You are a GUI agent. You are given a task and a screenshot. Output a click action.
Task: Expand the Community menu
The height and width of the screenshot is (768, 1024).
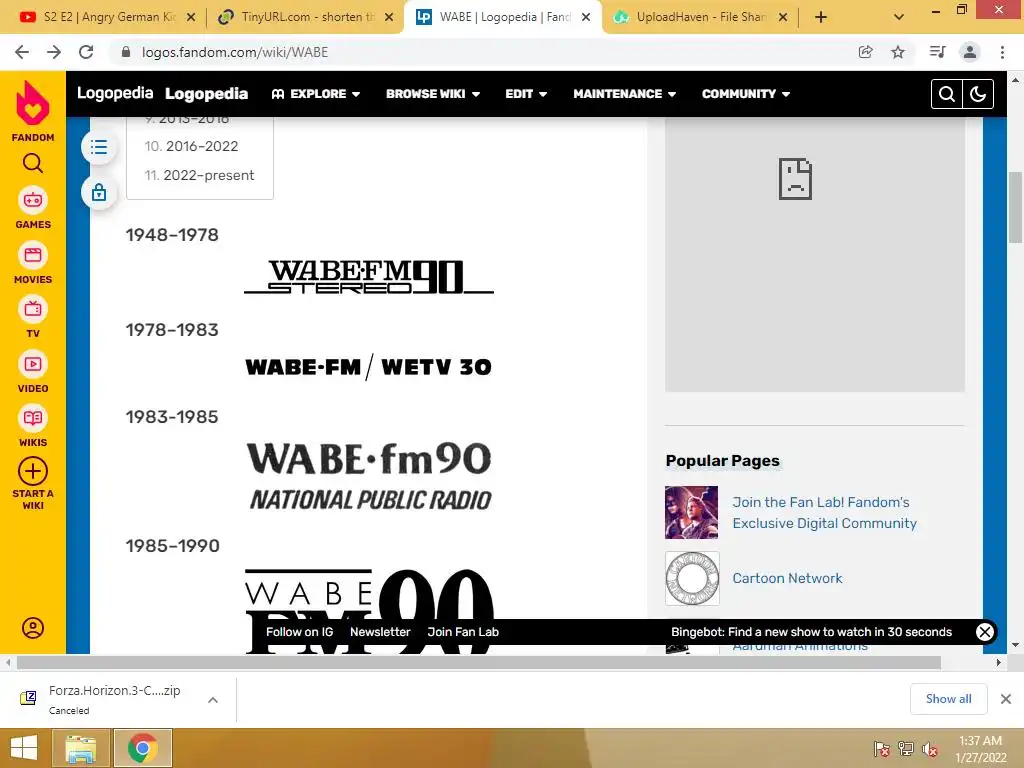[746, 94]
